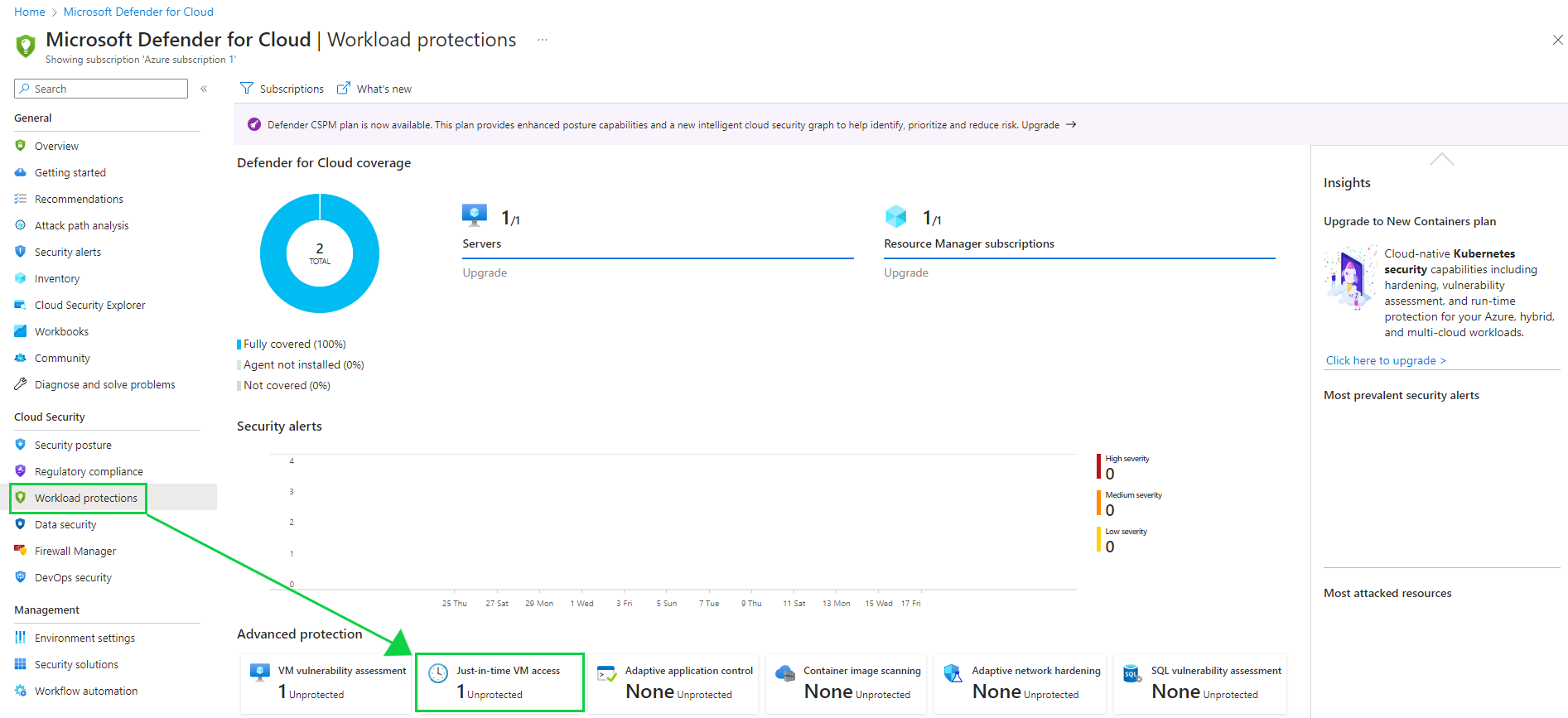1568x718 pixels.
Task: Click the coverage donut chart
Action: click(x=320, y=253)
